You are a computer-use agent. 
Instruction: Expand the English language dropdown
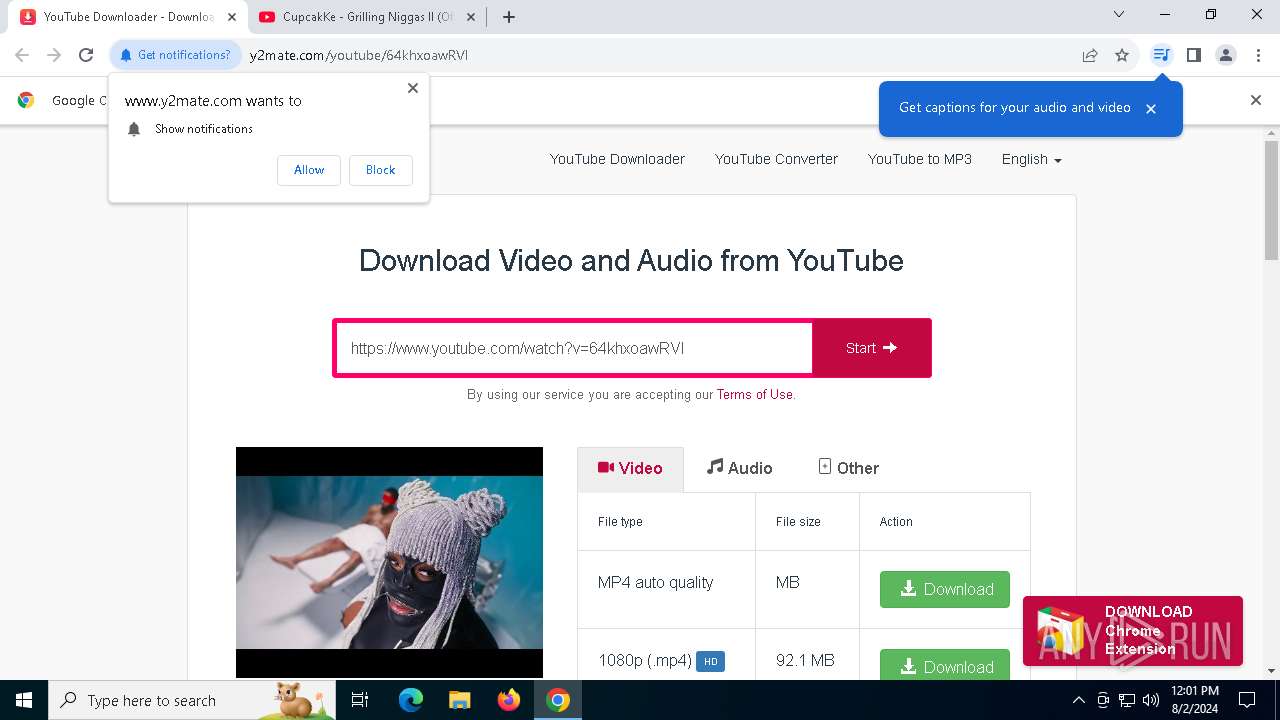(1031, 159)
